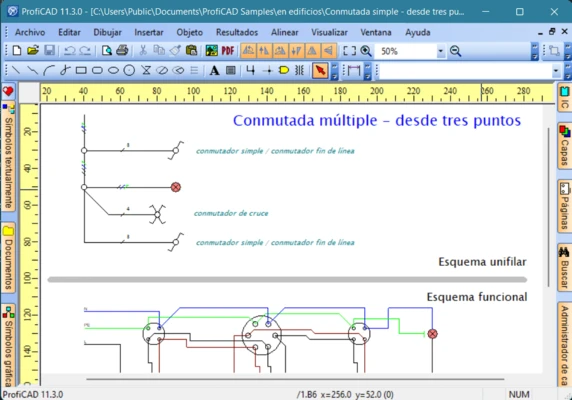This screenshot has height=400, width=572.
Task: Select the rounded rectangle tool
Action: click(x=97, y=70)
